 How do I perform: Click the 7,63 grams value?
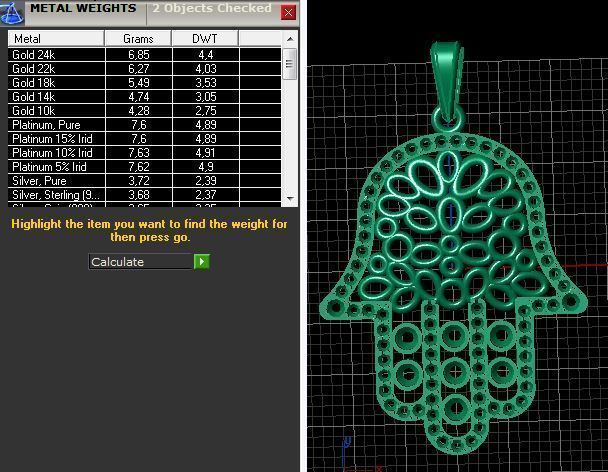(x=139, y=152)
